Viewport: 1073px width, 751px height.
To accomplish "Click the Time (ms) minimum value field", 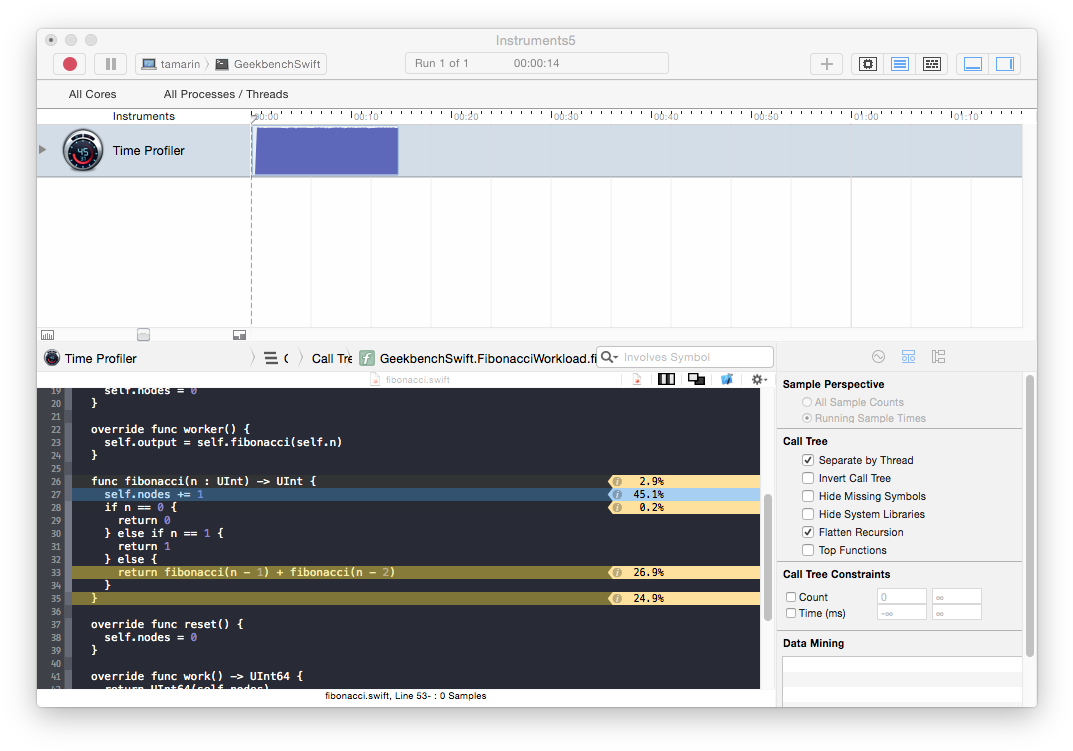I will click(901, 613).
